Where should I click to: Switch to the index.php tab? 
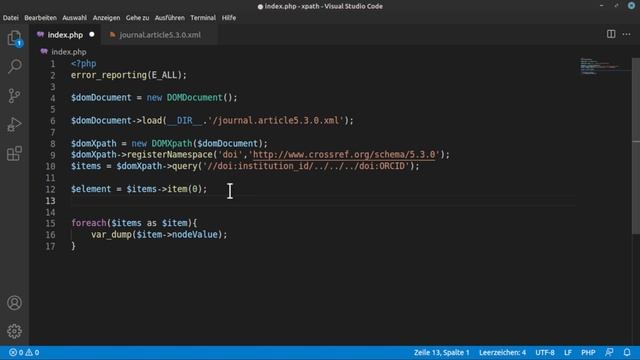click(65, 35)
